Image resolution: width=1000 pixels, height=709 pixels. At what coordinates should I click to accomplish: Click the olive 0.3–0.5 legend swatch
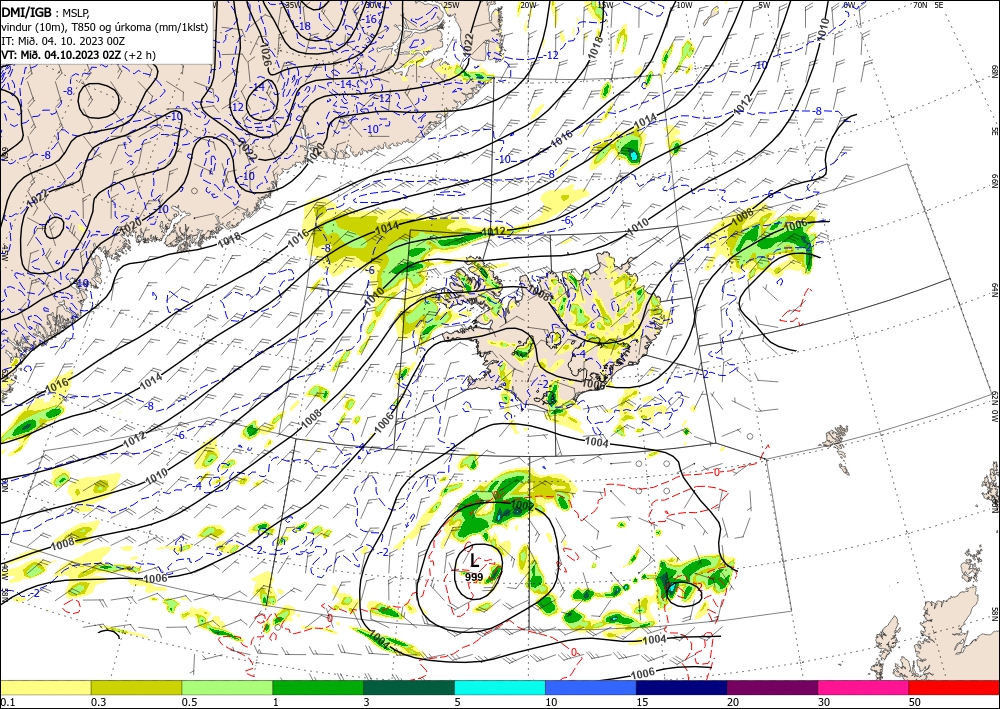(x=136, y=687)
